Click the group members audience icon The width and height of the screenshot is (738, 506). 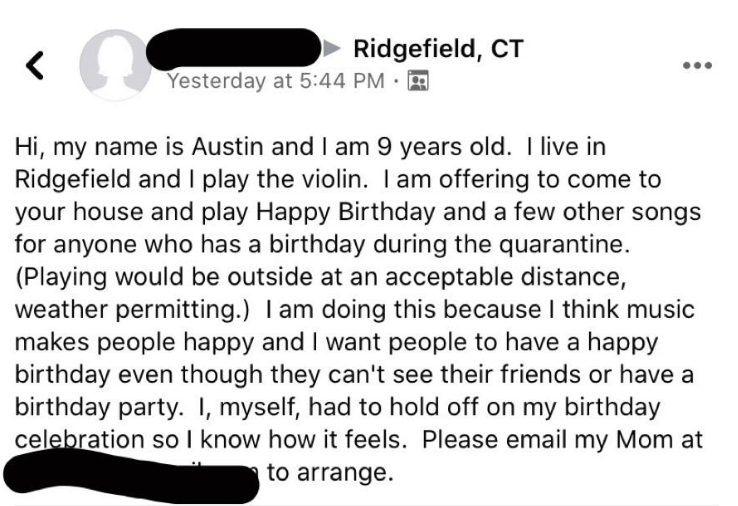pyautogui.click(x=418, y=80)
